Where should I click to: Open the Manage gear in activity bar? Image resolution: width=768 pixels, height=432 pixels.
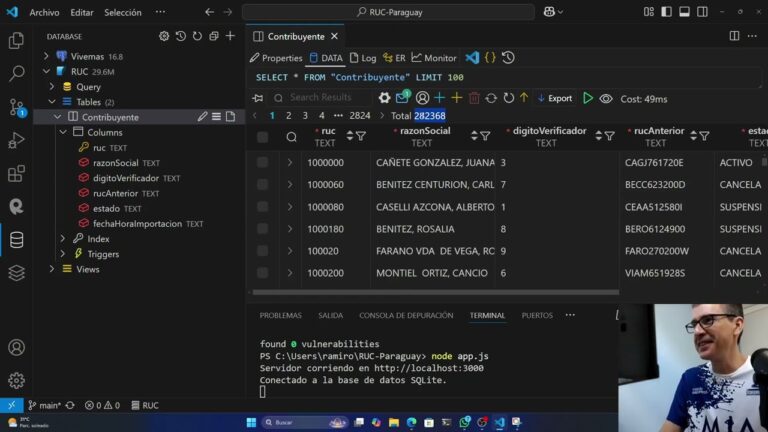coord(16,380)
